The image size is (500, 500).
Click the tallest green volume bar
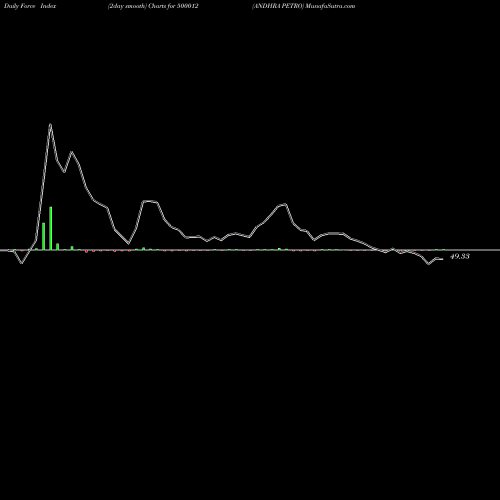(x=51, y=228)
